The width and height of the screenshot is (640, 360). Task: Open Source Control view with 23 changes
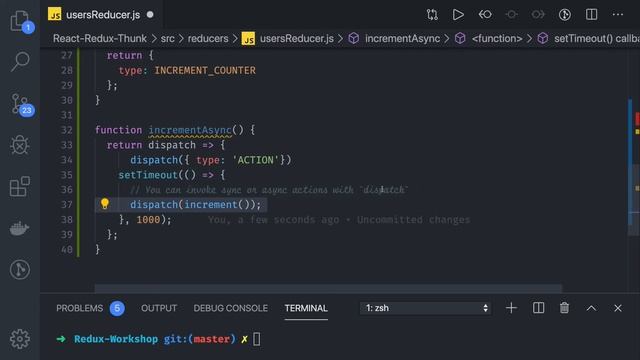20,104
